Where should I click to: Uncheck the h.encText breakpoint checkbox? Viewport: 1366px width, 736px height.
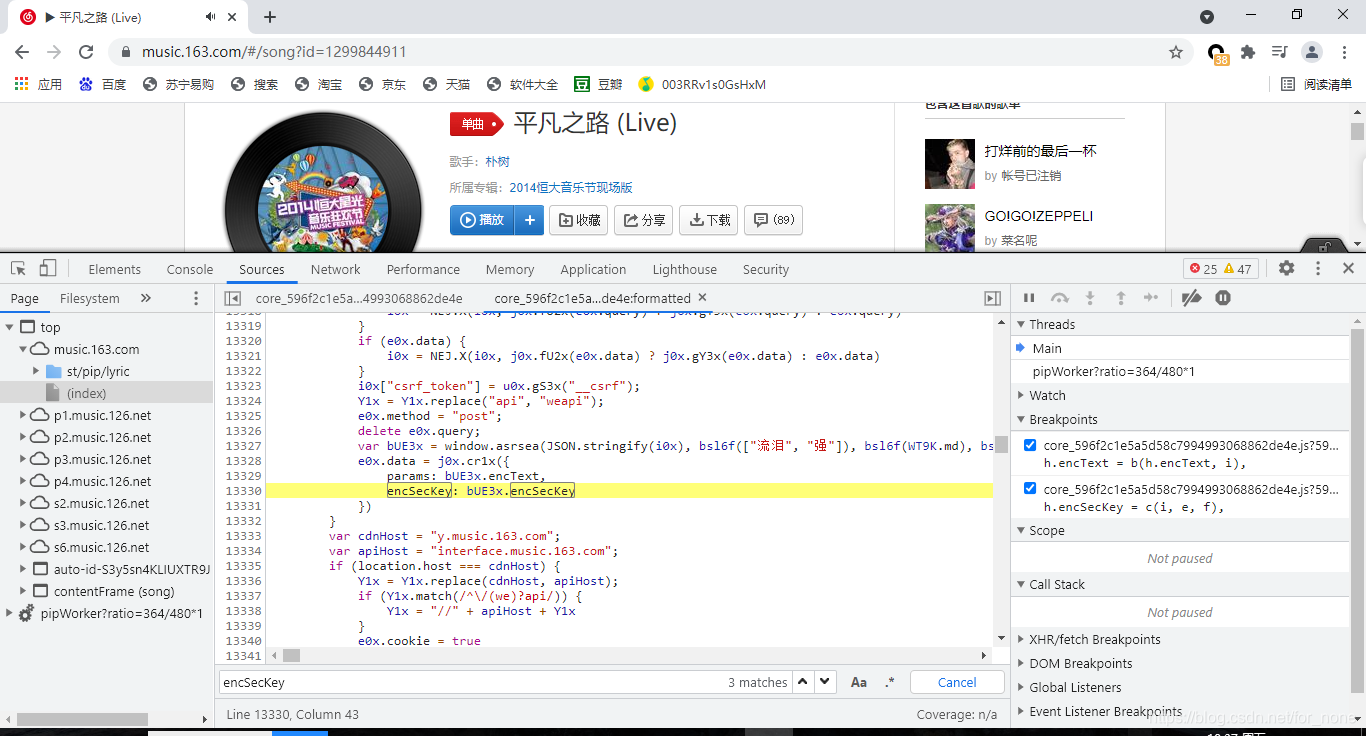coord(1030,445)
